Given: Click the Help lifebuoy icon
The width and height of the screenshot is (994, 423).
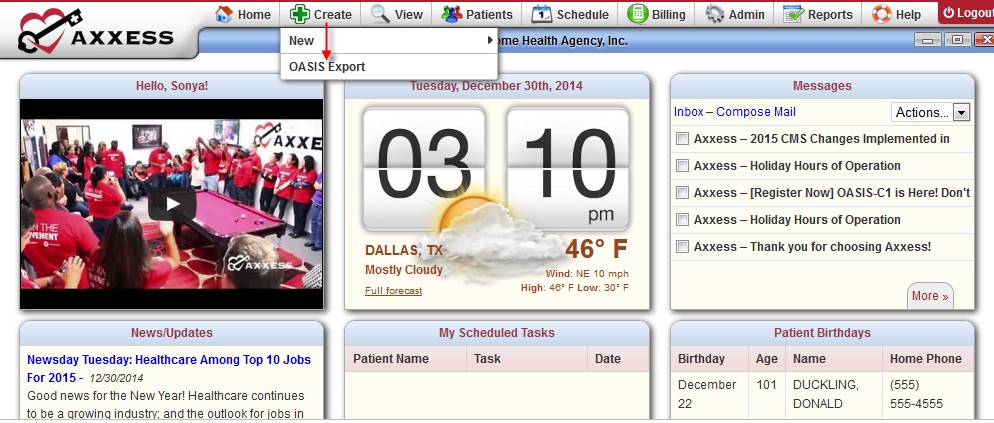Looking at the screenshot, I should coord(881,14).
